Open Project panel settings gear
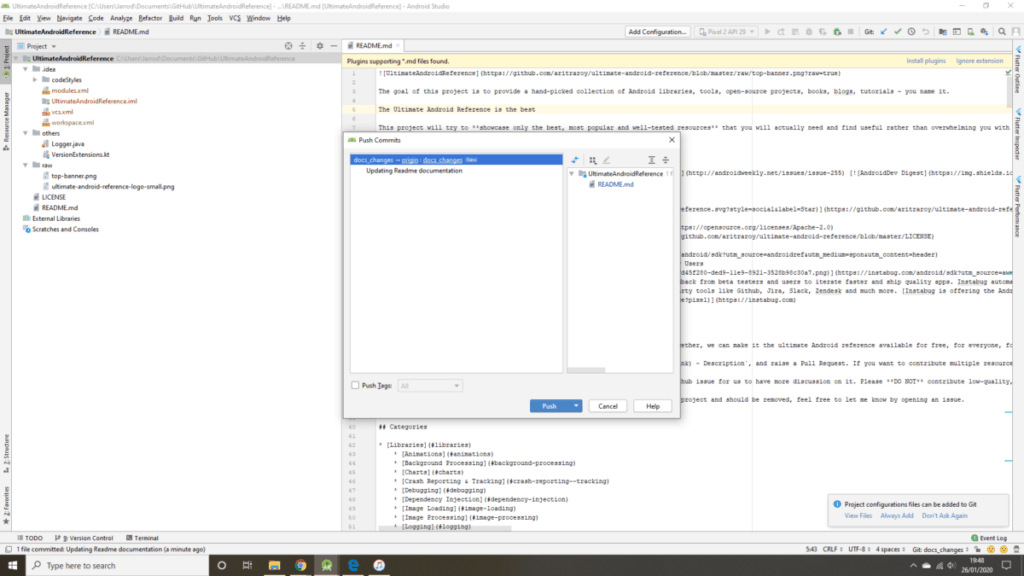The image size is (1024, 576). click(x=320, y=46)
